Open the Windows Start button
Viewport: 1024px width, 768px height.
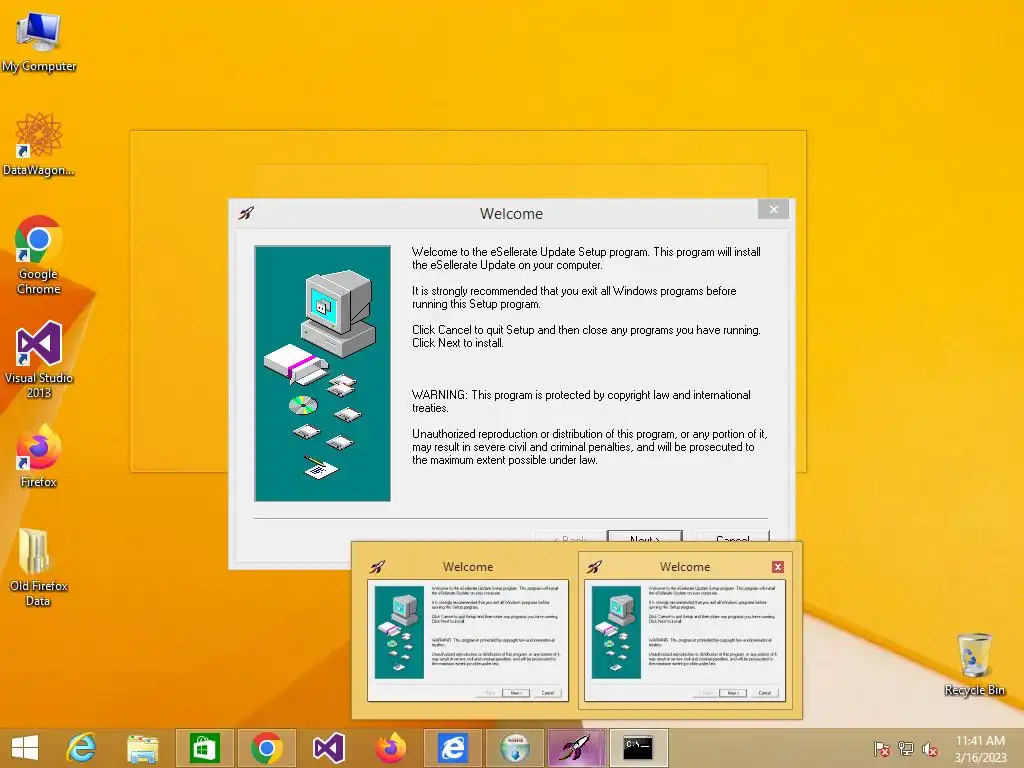pos(25,748)
